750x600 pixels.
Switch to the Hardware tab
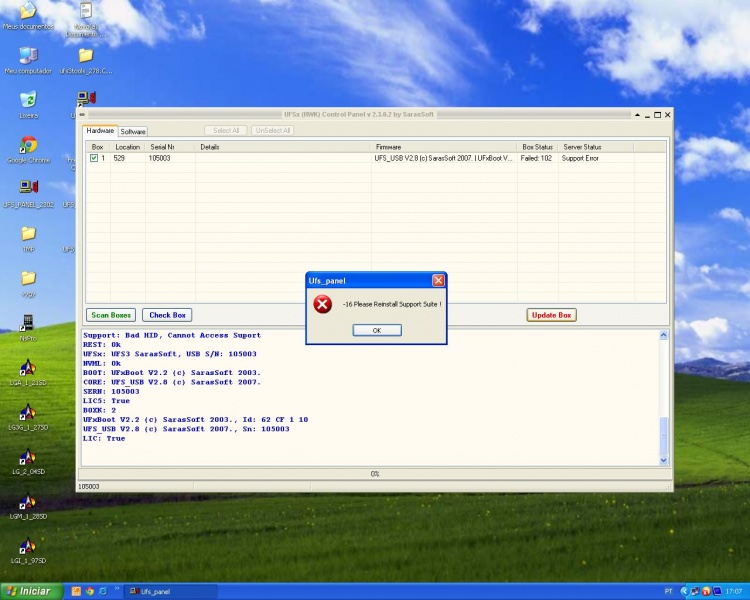pos(100,130)
